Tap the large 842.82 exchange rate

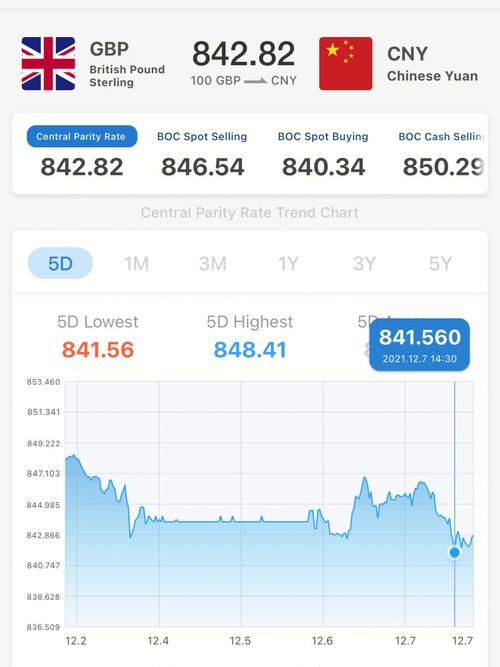pos(243,54)
